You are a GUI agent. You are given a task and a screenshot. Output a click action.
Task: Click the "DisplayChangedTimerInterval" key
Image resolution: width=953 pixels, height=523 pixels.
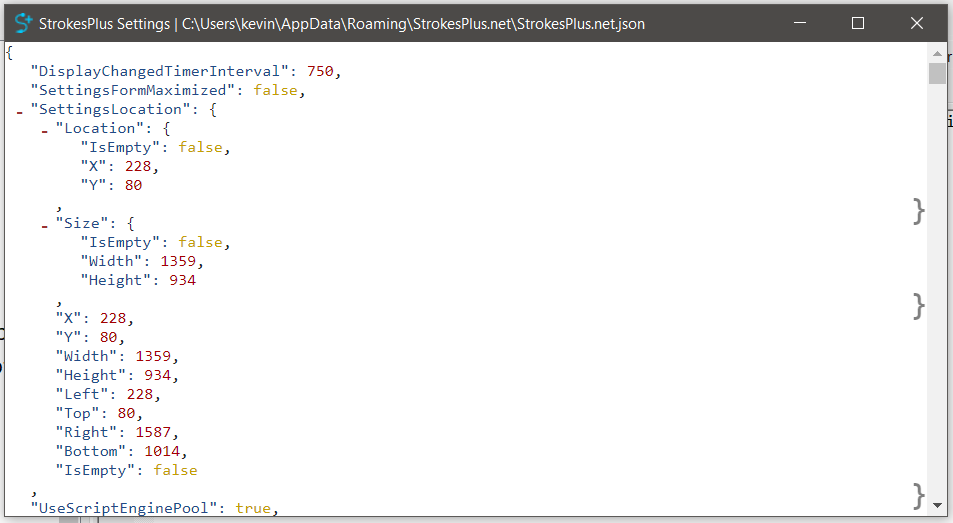159,72
